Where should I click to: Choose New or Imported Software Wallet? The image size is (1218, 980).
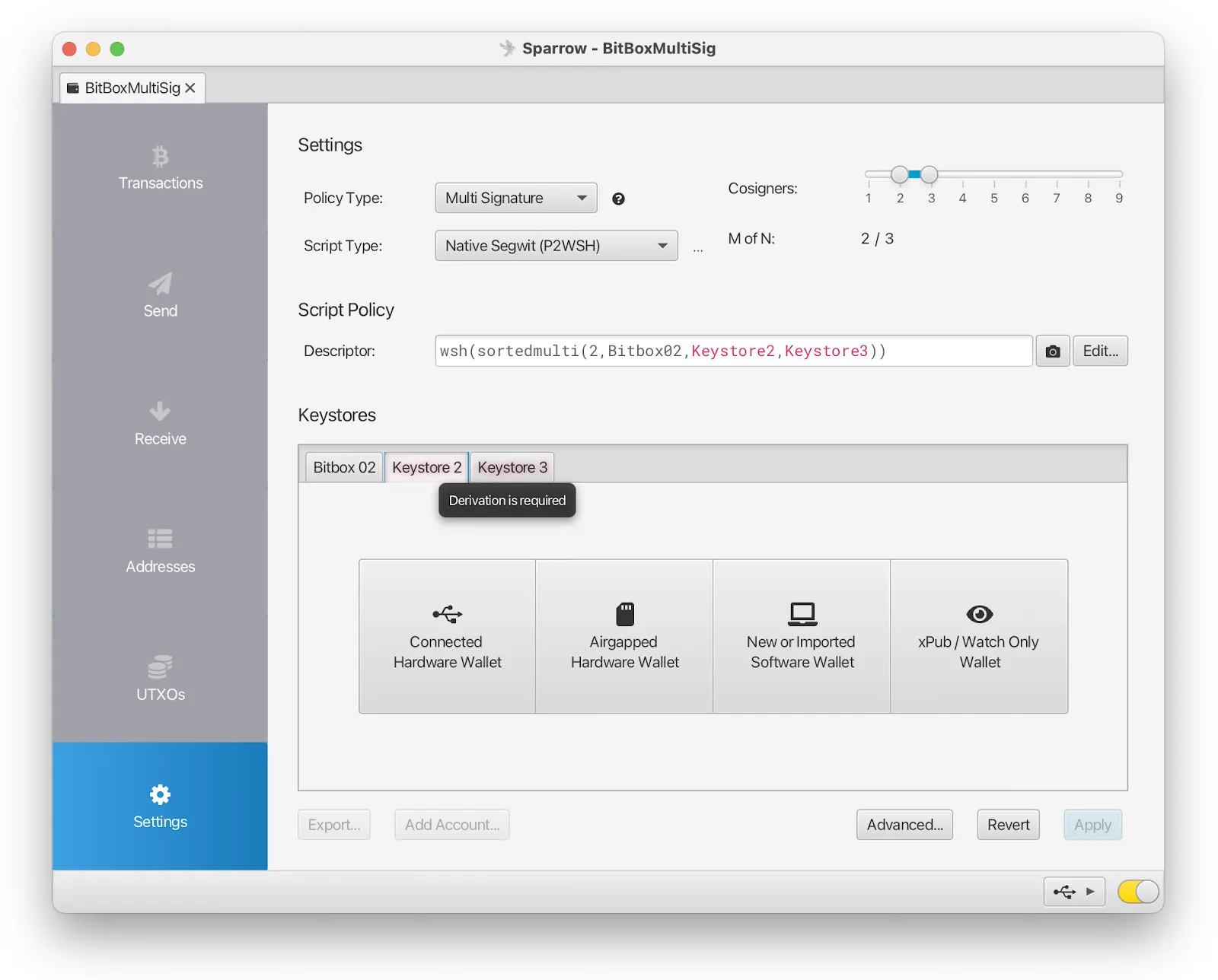click(x=802, y=637)
